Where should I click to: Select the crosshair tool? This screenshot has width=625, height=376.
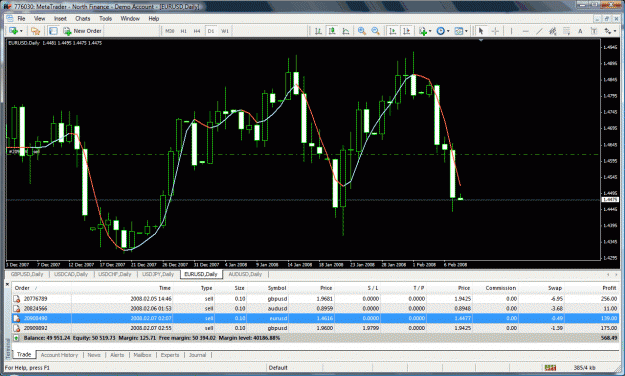[495, 31]
